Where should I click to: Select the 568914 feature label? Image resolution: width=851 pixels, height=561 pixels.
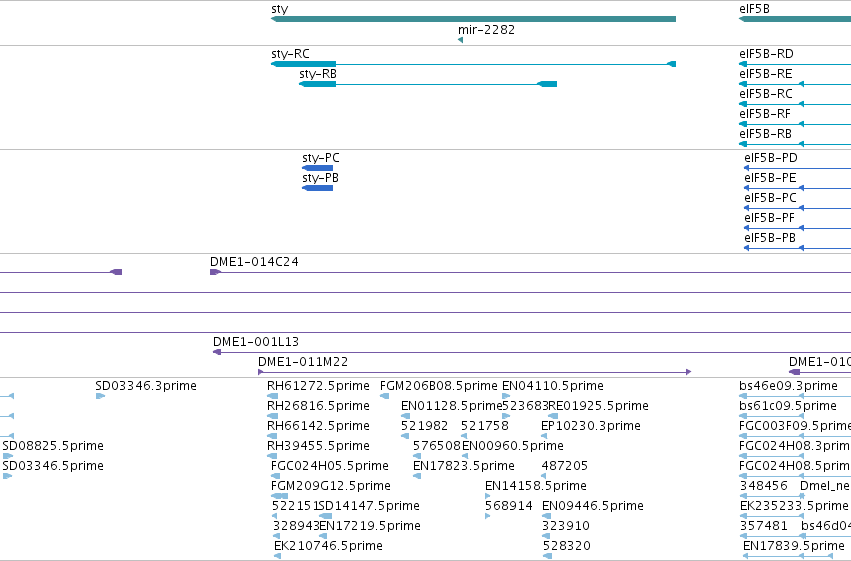(509, 506)
